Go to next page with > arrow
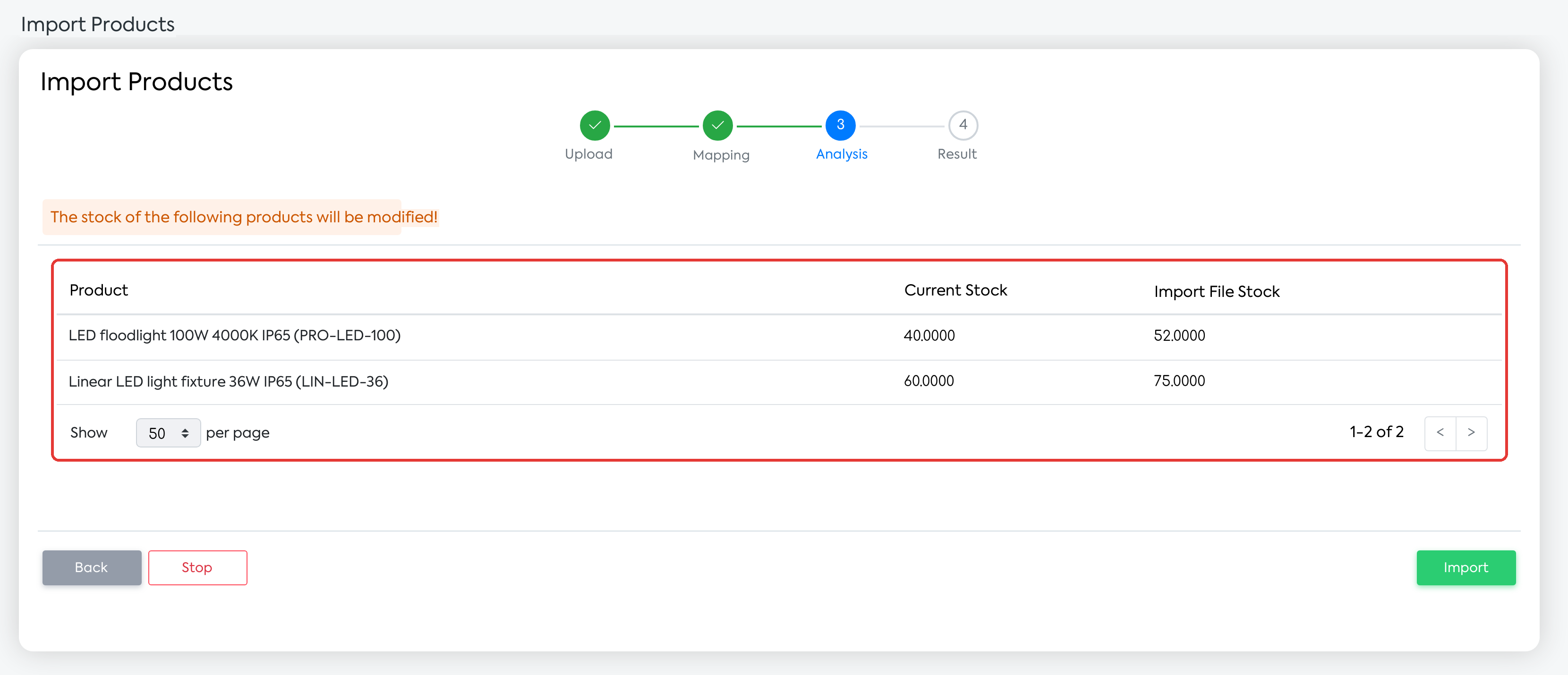 [1471, 432]
